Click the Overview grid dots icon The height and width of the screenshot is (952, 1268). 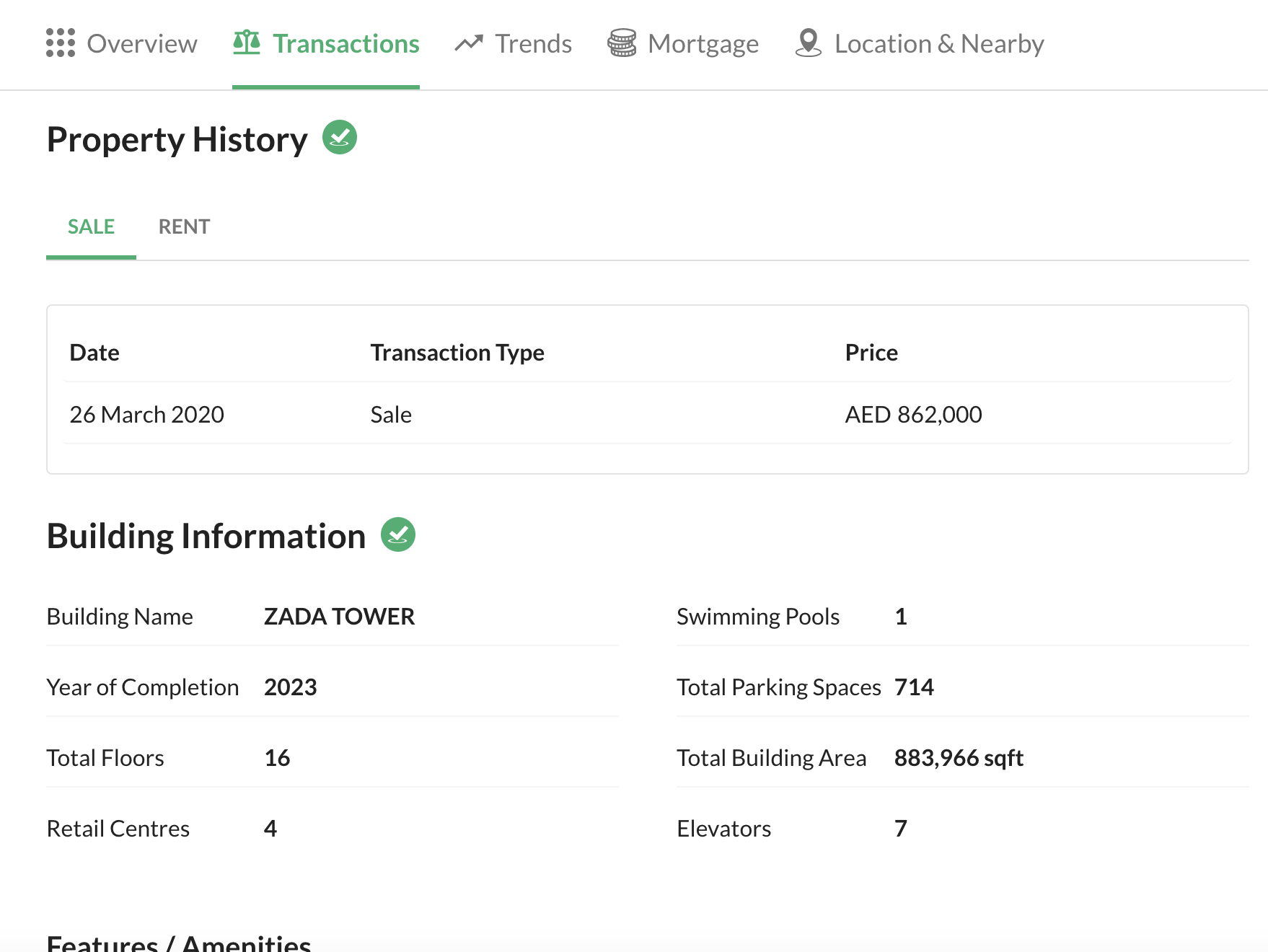tap(61, 43)
